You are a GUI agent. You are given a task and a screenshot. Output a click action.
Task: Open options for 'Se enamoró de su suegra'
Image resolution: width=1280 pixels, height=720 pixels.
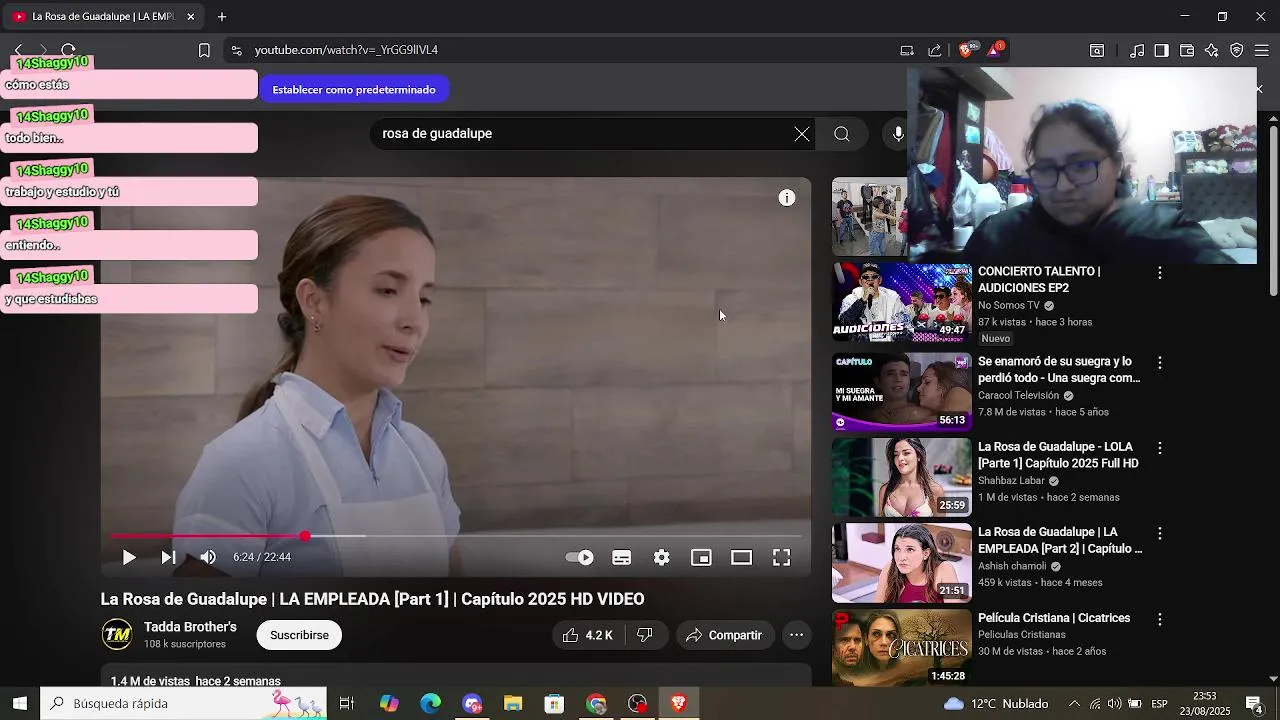[1160, 363]
